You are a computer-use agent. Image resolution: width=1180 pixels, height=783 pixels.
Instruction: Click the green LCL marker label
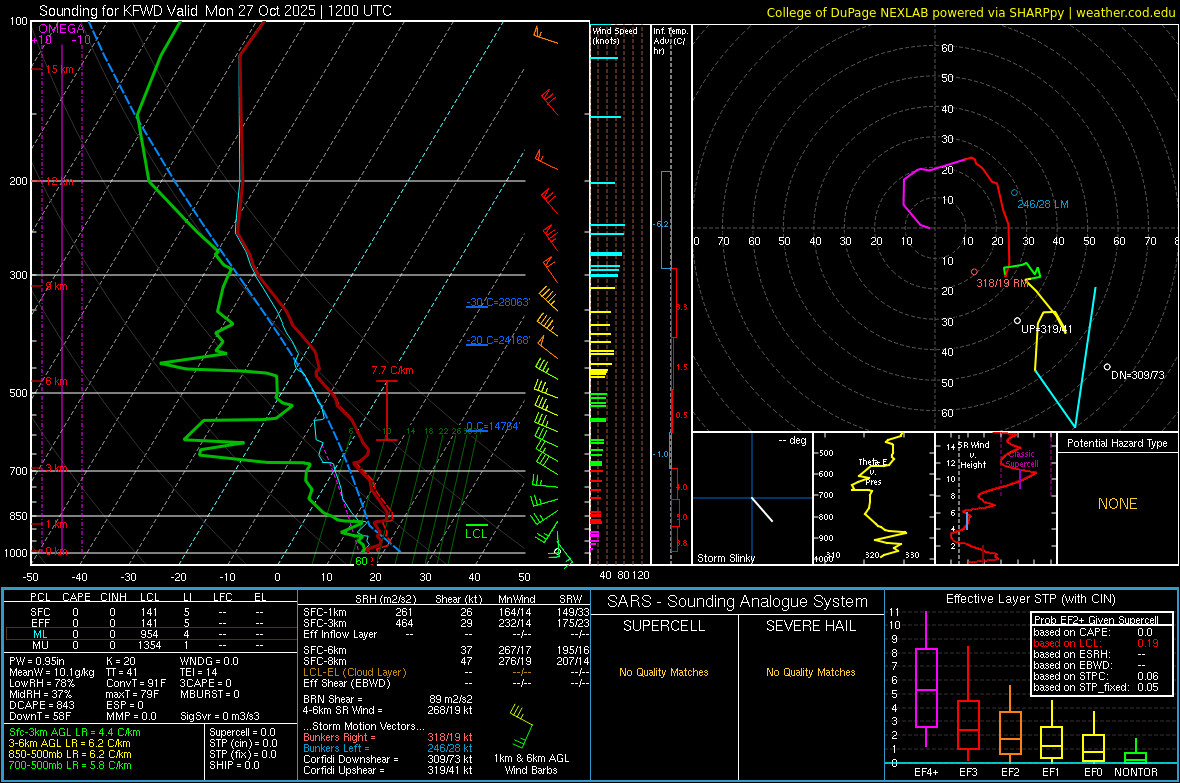pyautogui.click(x=476, y=534)
